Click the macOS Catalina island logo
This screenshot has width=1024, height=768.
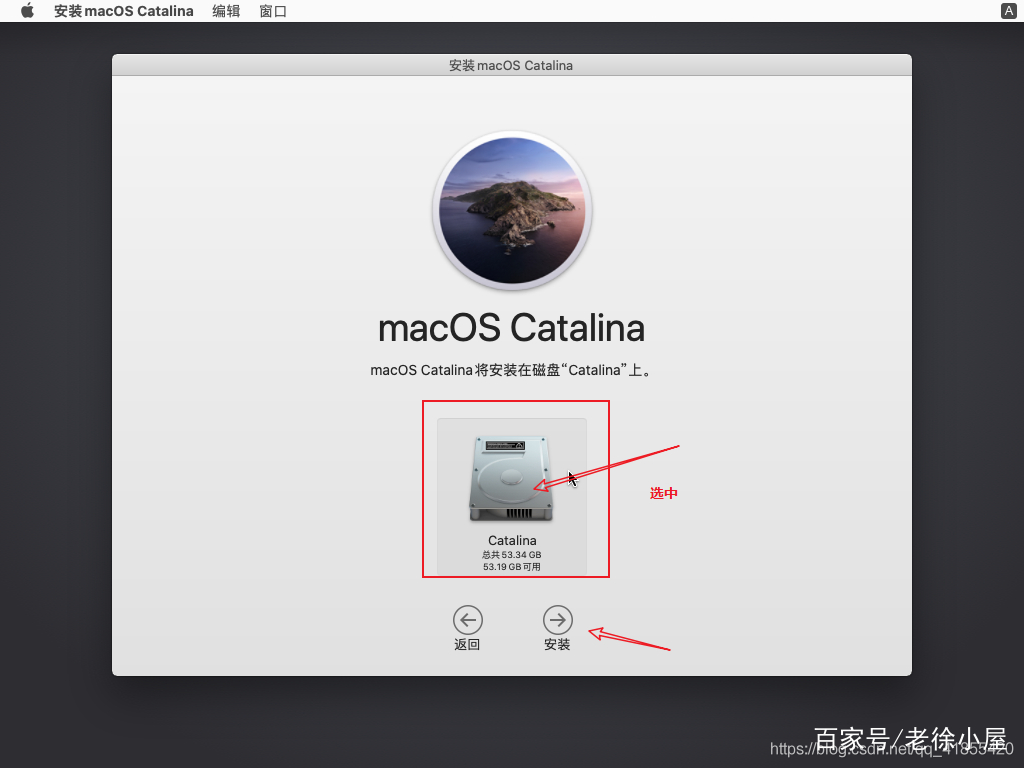(512, 210)
